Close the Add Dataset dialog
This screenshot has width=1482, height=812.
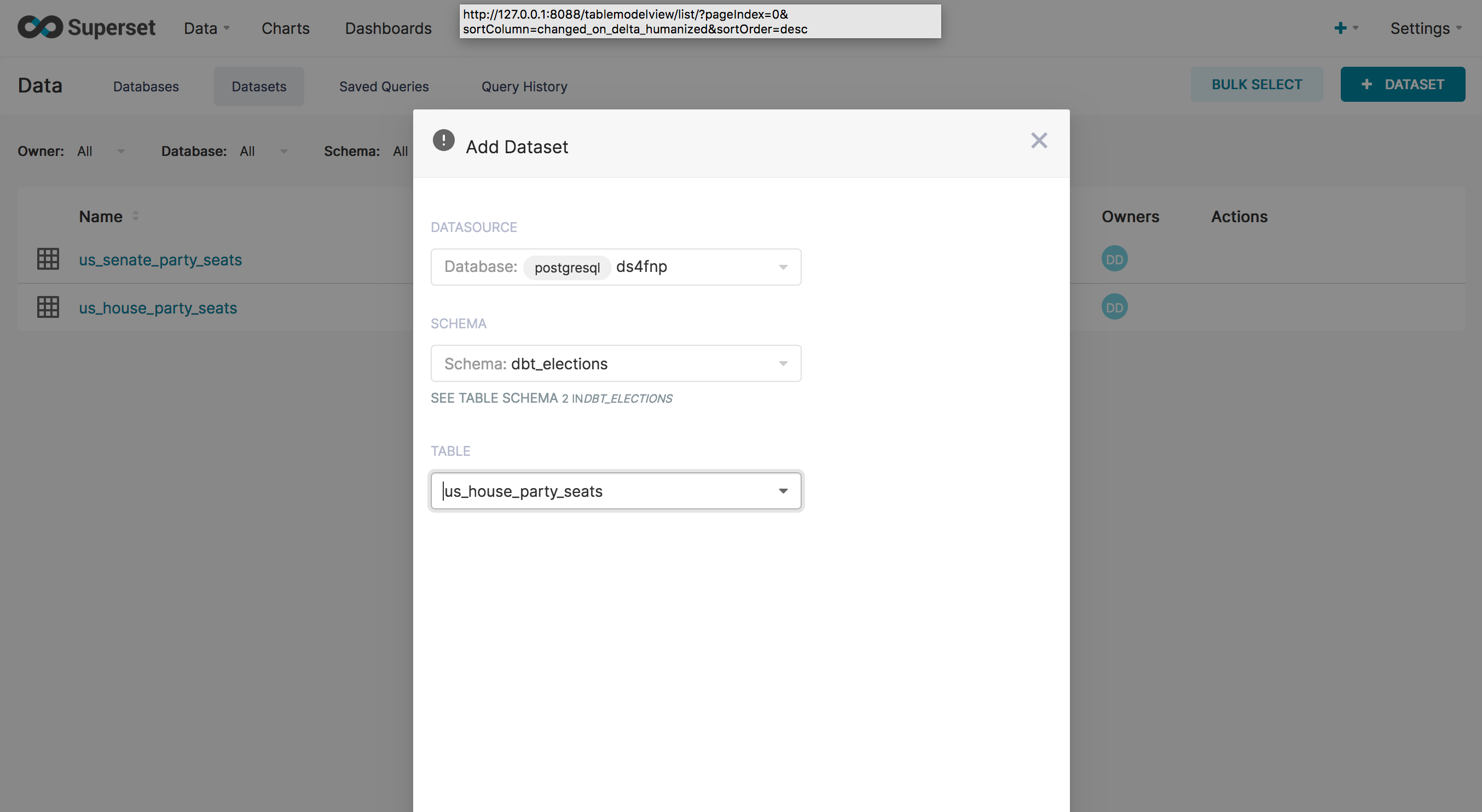click(1038, 140)
